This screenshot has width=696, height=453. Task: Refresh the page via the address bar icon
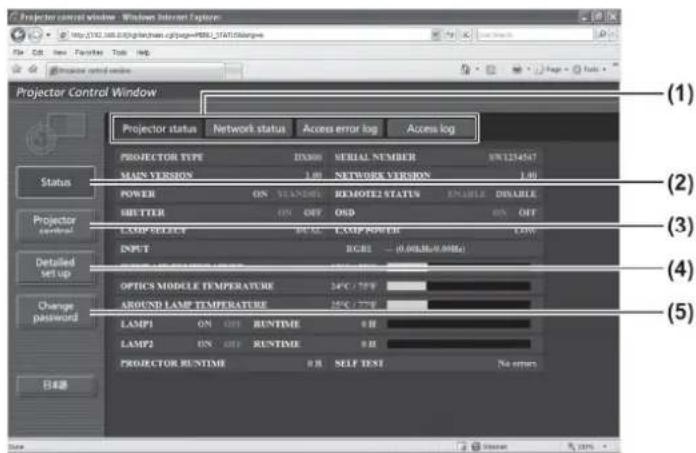tap(450, 35)
